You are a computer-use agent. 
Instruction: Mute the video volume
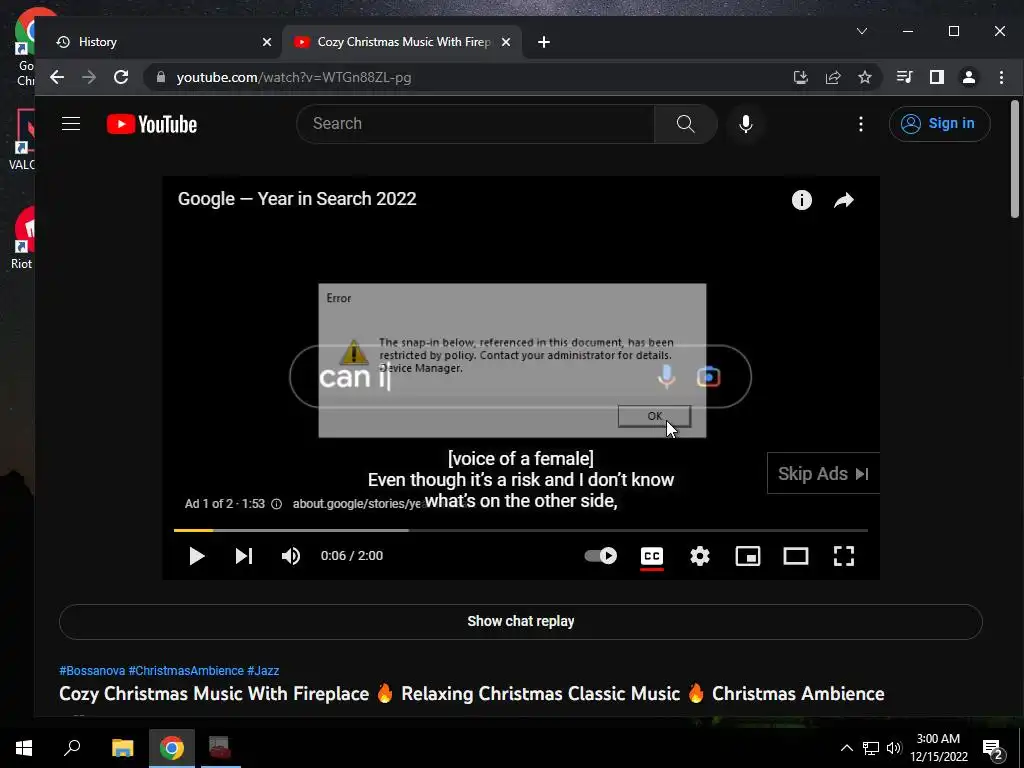(291, 556)
